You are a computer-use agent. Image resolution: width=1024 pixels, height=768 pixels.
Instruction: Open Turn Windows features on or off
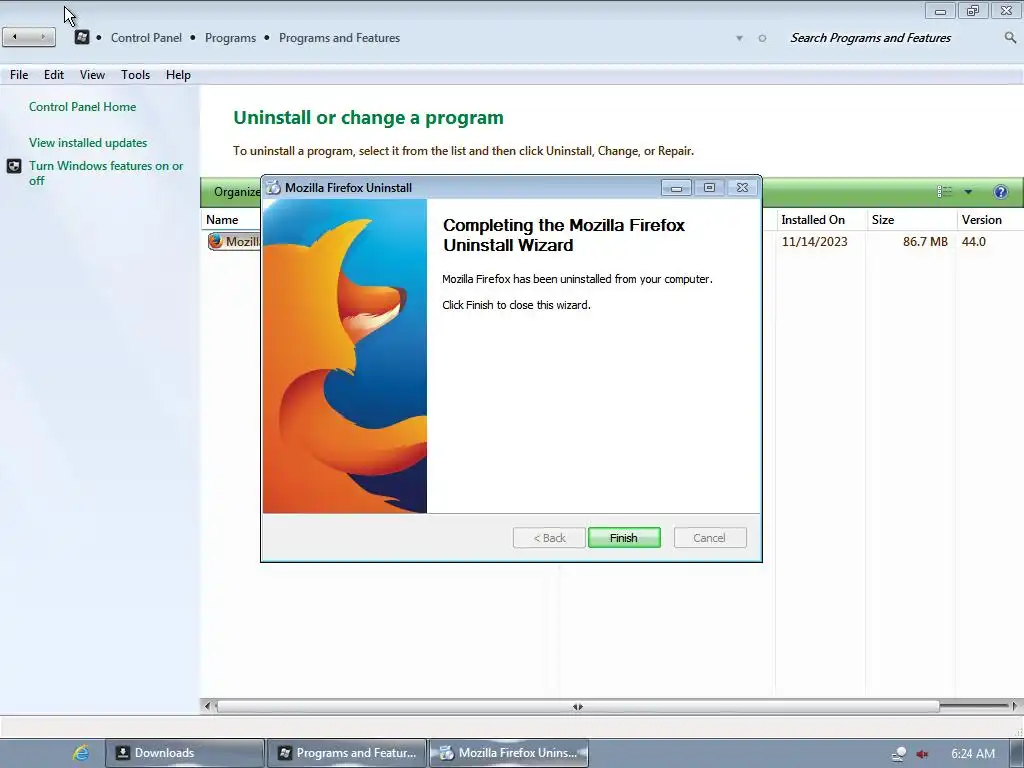tap(106, 173)
